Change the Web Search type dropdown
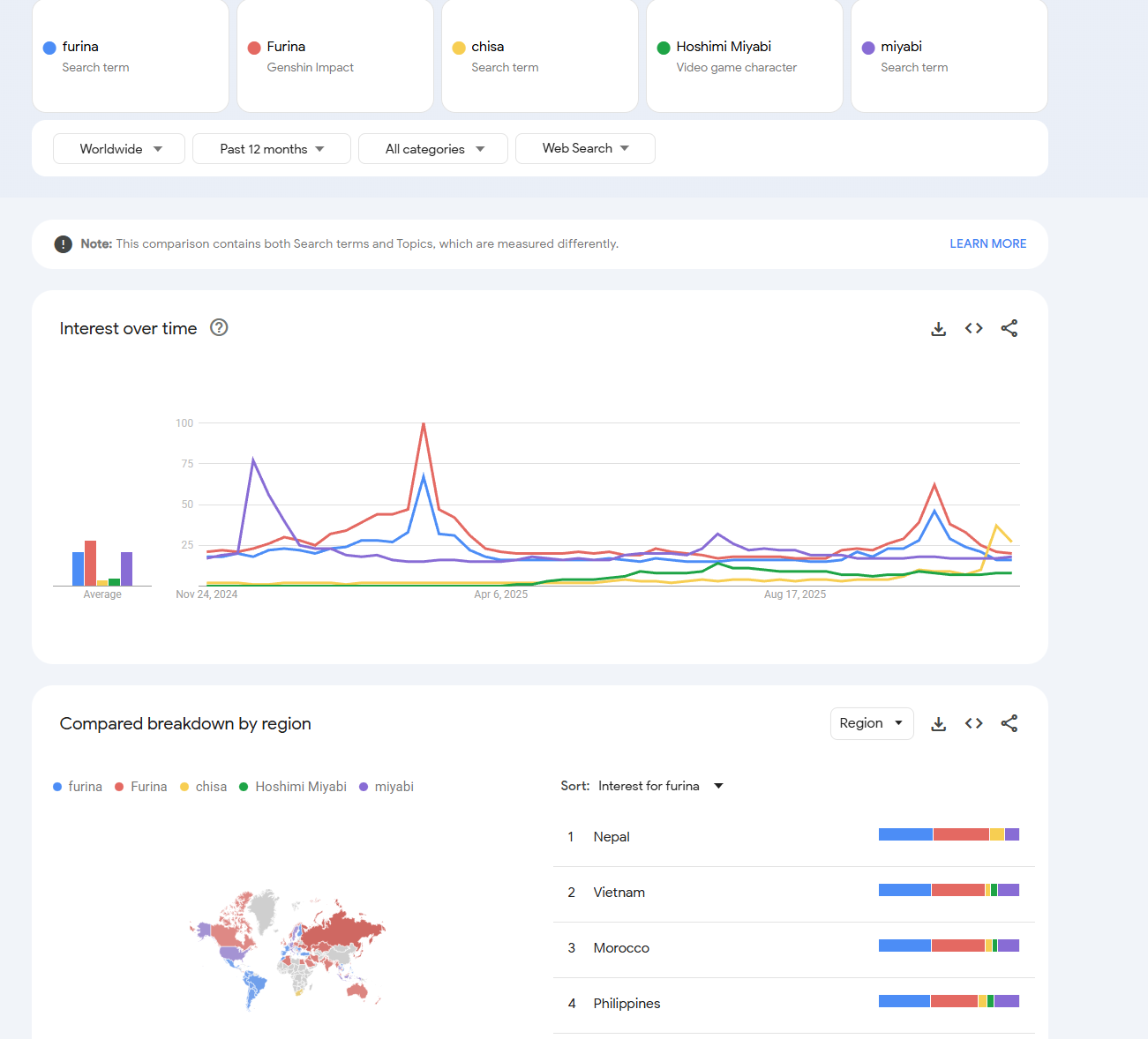The image size is (1148, 1039). 585,148
